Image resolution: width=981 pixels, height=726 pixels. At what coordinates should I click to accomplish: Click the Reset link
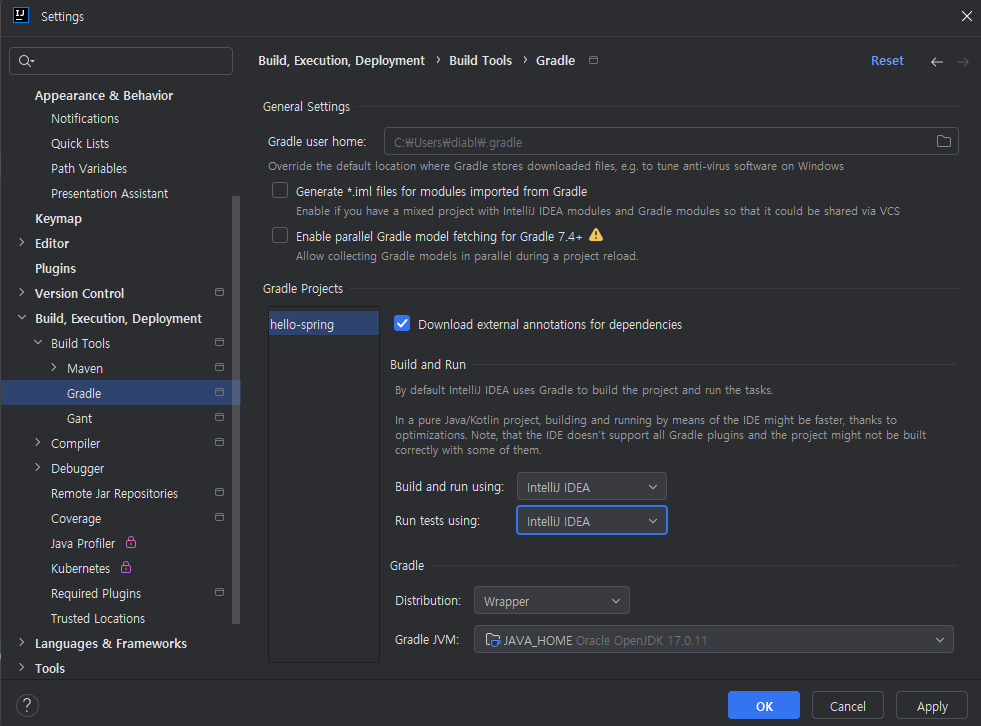click(x=887, y=61)
